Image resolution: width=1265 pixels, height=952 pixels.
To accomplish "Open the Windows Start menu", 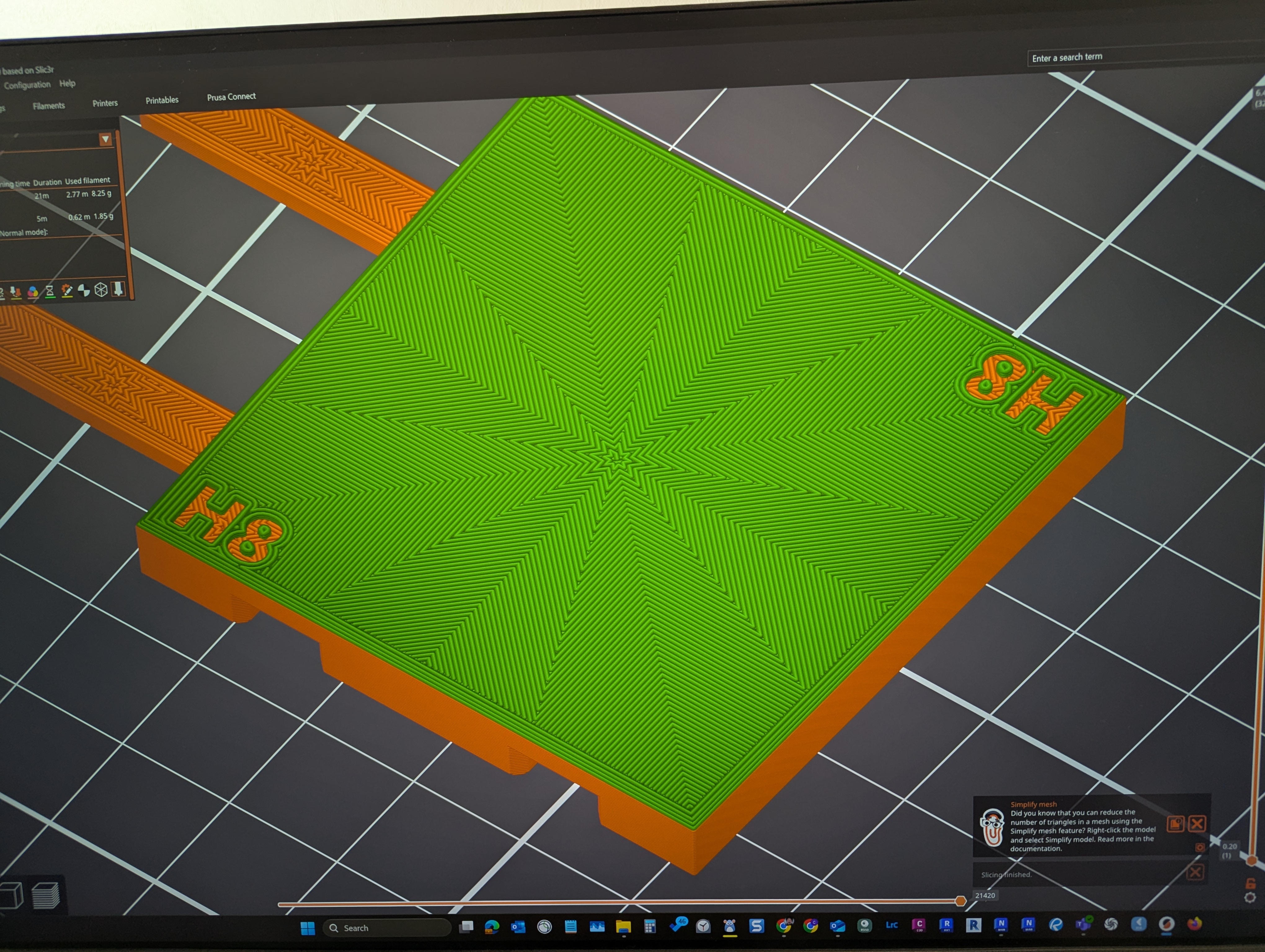I will point(308,928).
